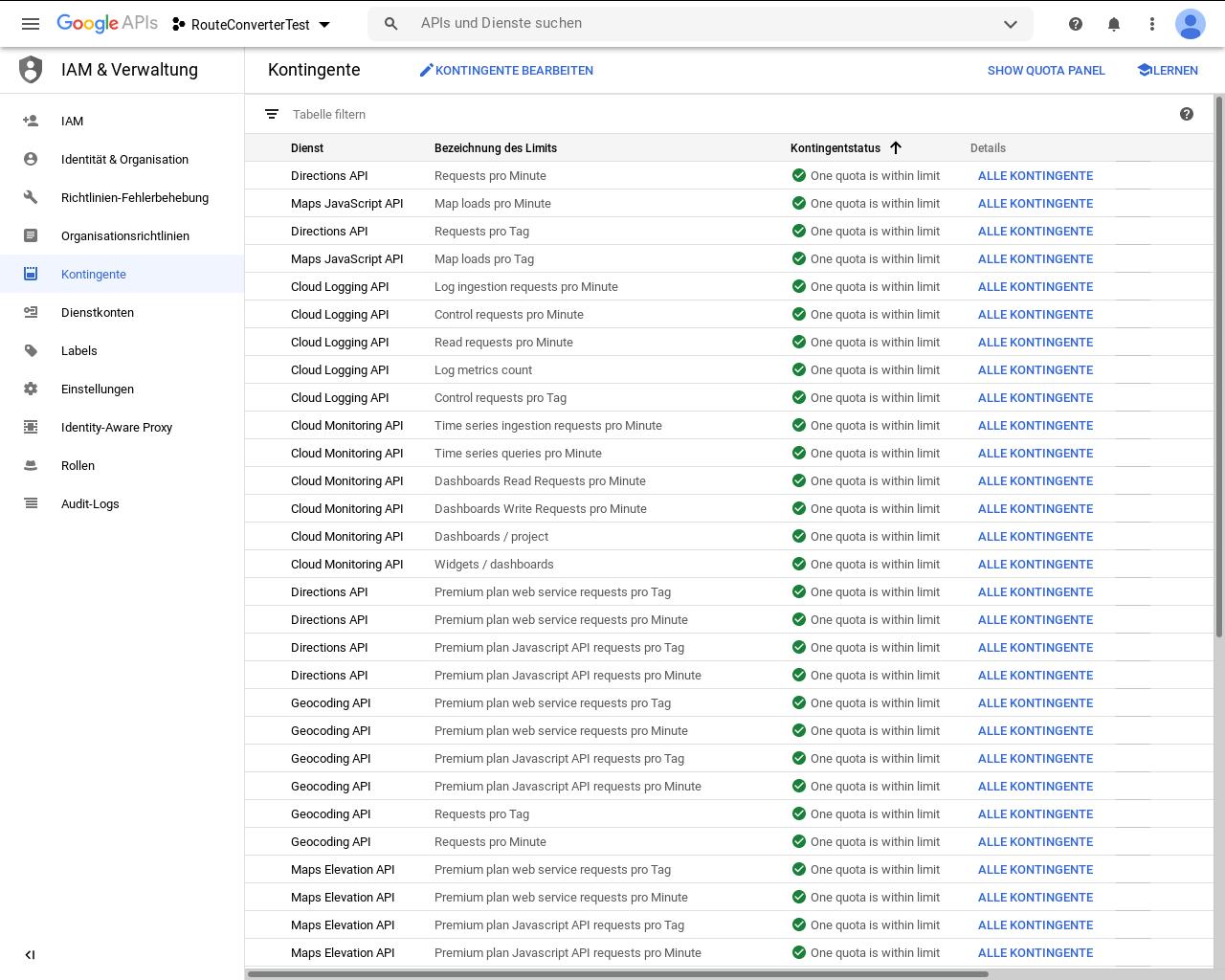Image resolution: width=1225 pixels, height=980 pixels.
Task: Open the three-dot settings menu
Action: [x=1152, y=24]
